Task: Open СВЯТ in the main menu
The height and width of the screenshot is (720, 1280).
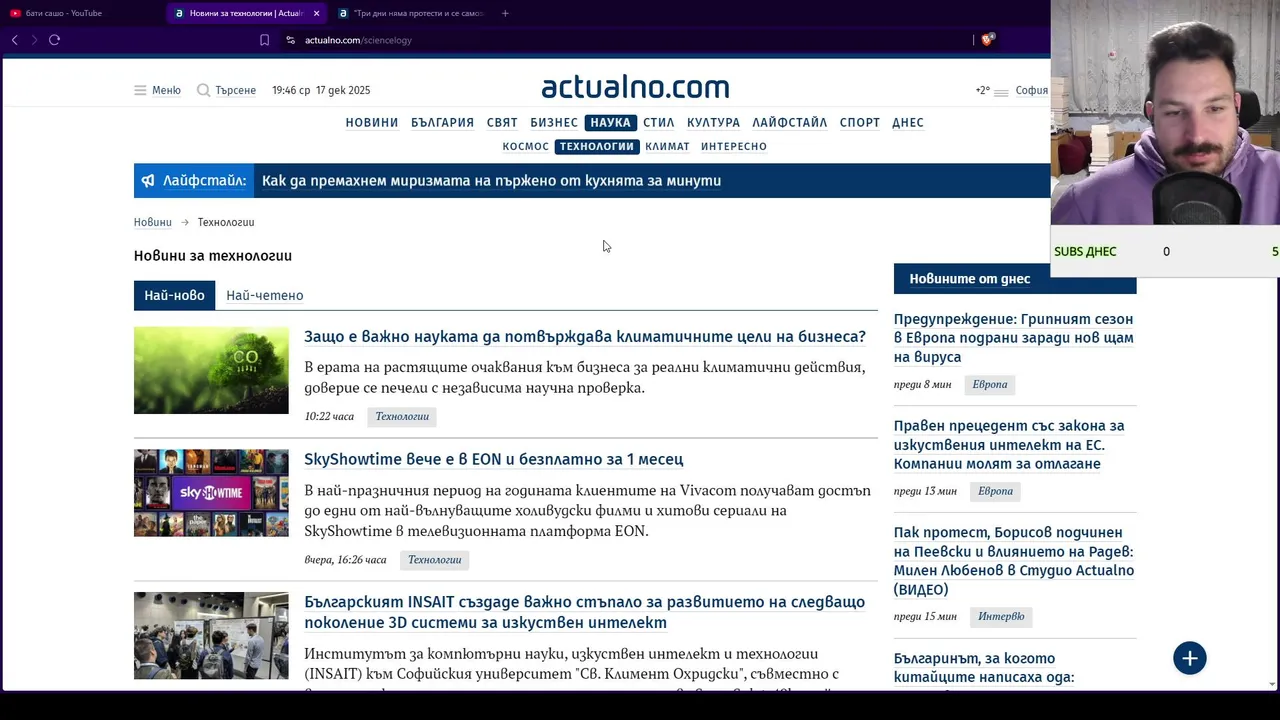Action: [x=502, y=123]
